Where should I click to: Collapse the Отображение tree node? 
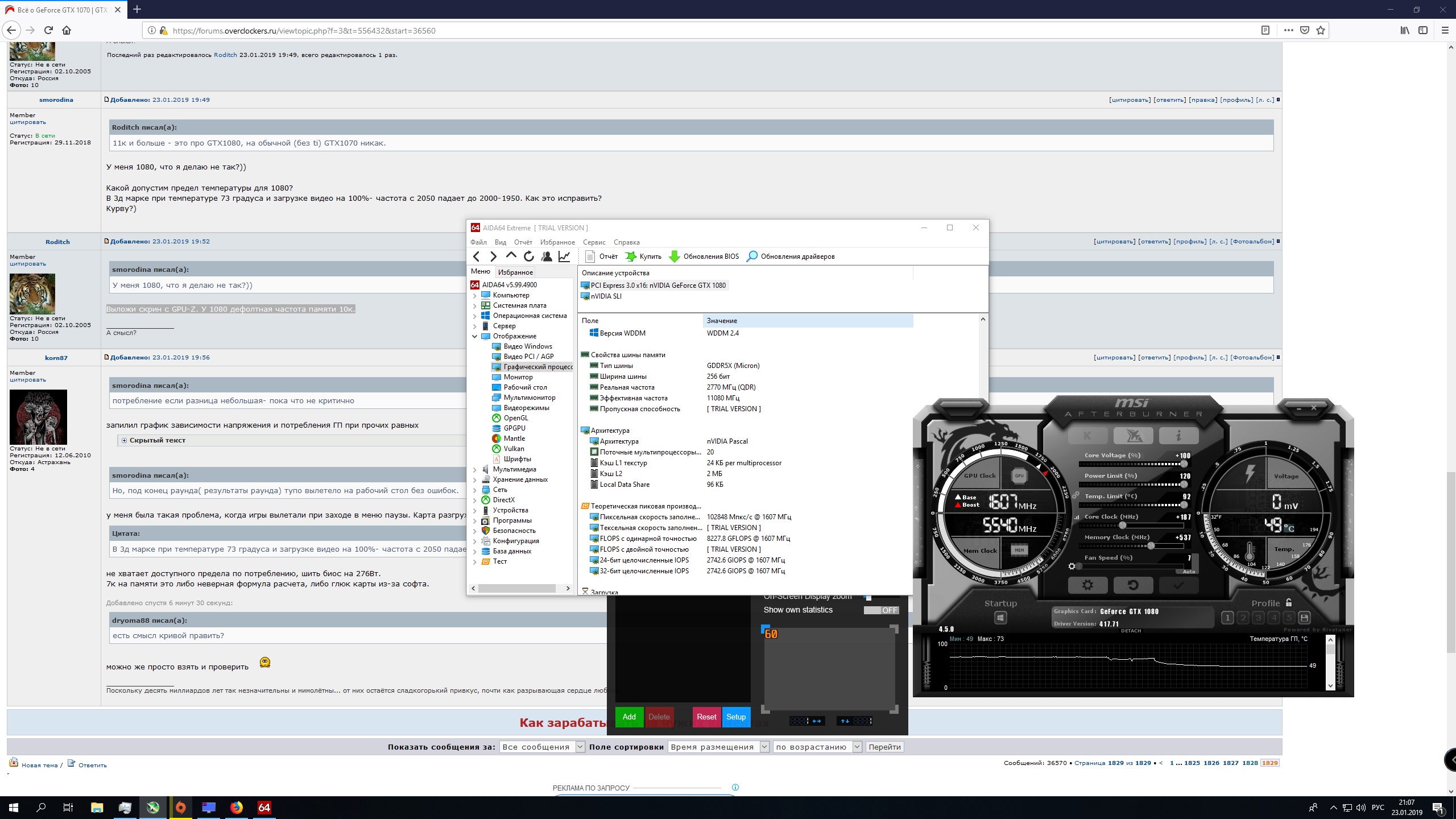(x=474, y=336)
